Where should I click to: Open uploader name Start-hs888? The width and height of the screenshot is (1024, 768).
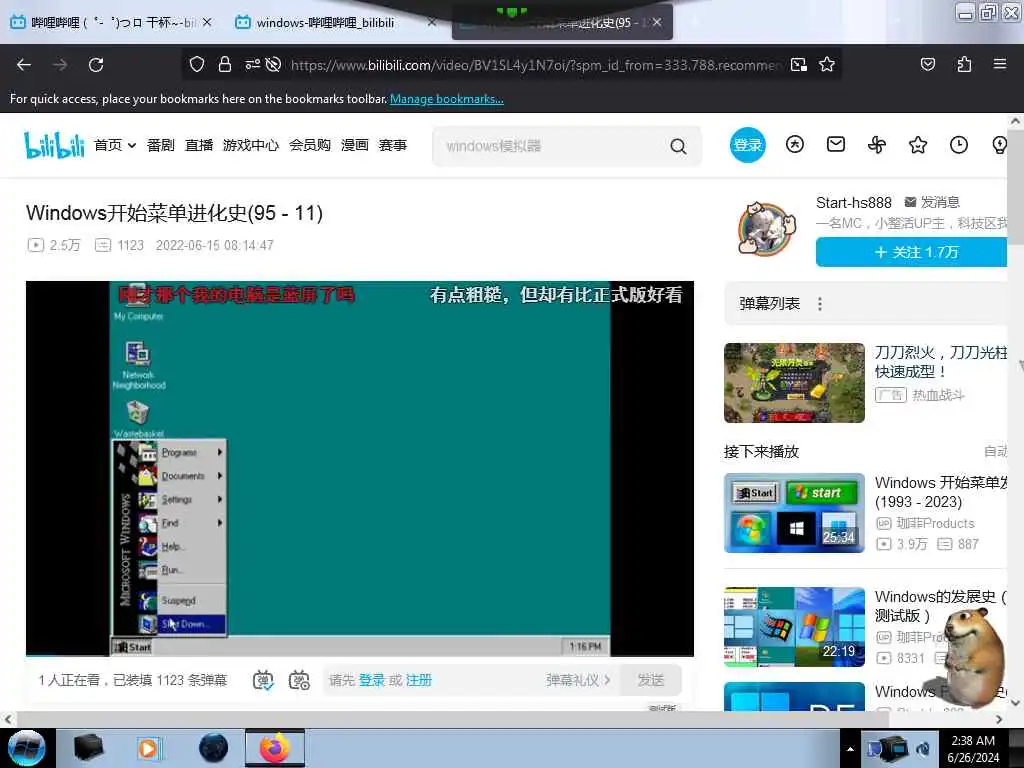point(854,203)
